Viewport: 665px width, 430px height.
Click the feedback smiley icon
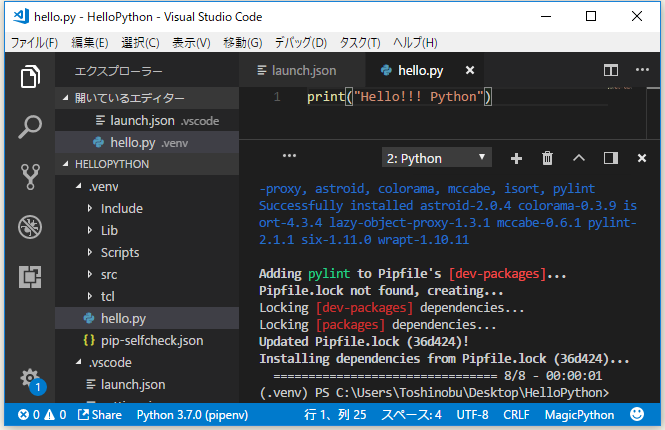[637, 414]
